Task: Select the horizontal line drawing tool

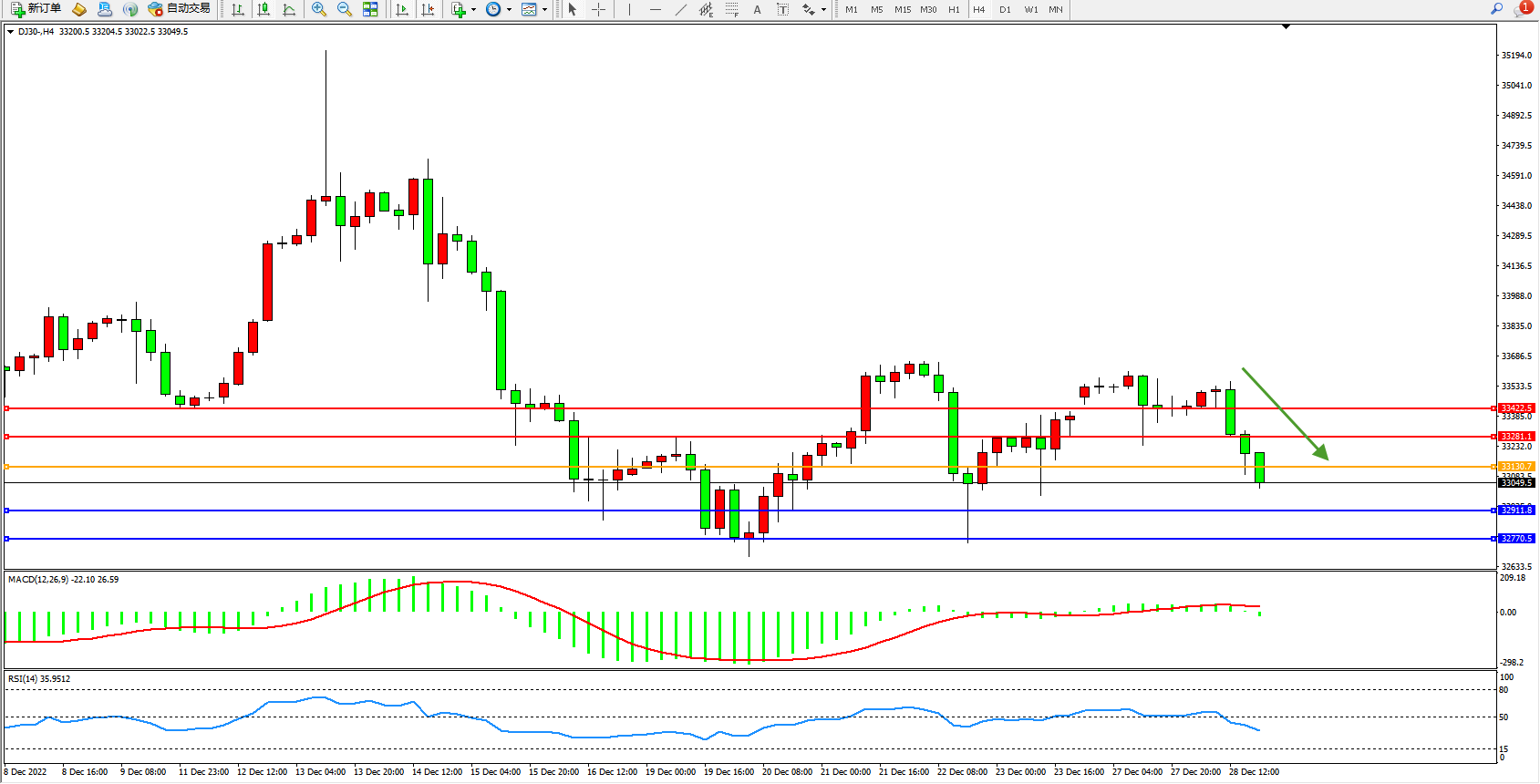Action: click(x=656, y=9)
